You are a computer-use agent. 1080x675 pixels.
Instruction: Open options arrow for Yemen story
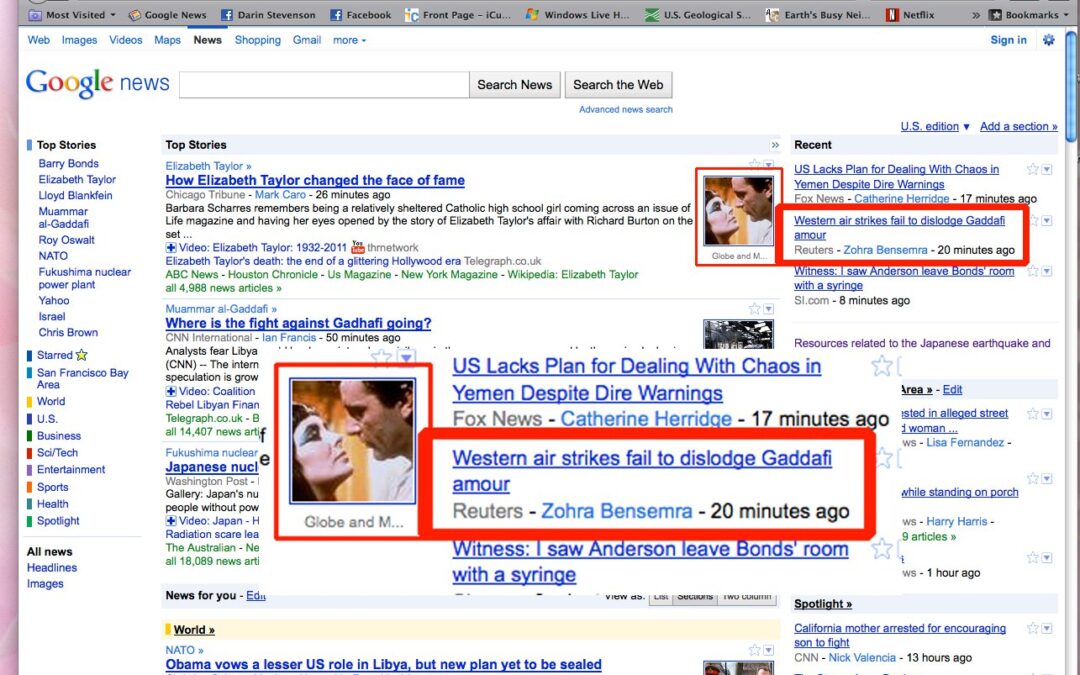click(1047, 169)
